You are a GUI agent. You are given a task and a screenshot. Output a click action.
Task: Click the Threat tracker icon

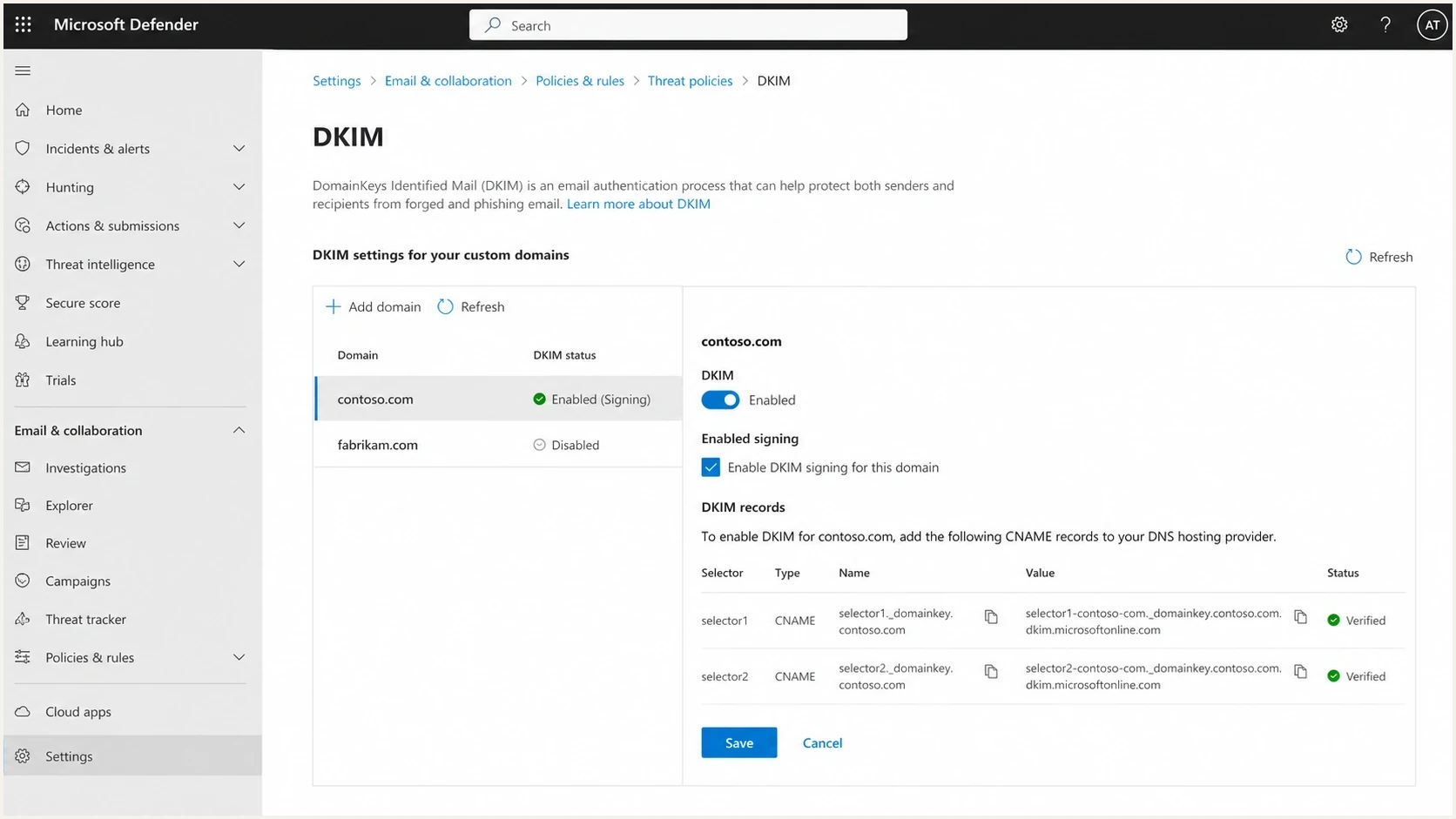(23, 619)
